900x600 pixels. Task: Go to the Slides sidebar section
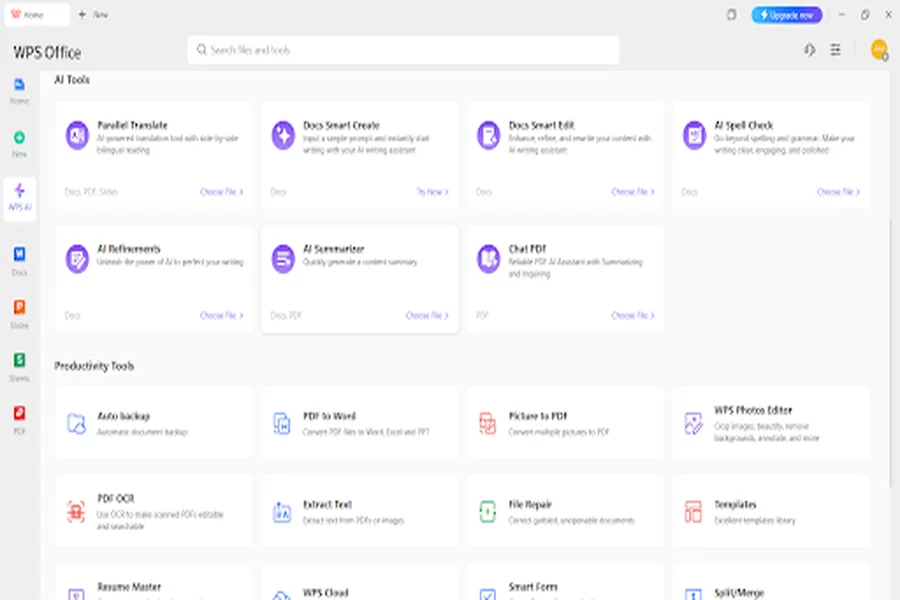point(19,312)
